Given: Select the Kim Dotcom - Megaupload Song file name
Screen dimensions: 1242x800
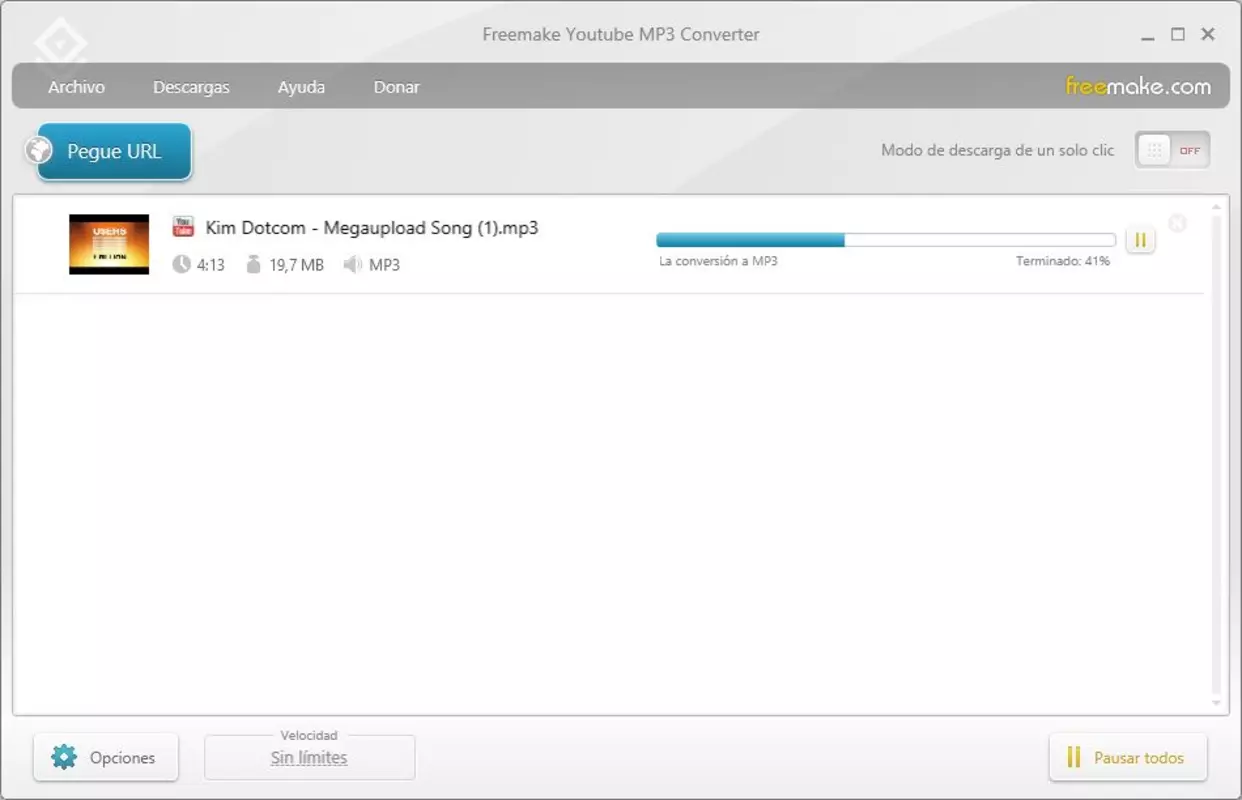Looking at the screenshot, I should [x=372, y=228].
